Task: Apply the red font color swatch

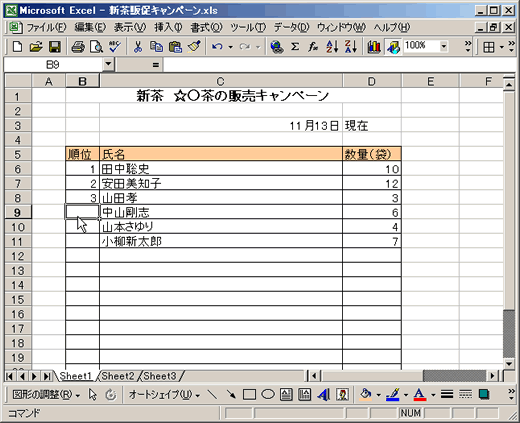Action: [x=419, y=395]
